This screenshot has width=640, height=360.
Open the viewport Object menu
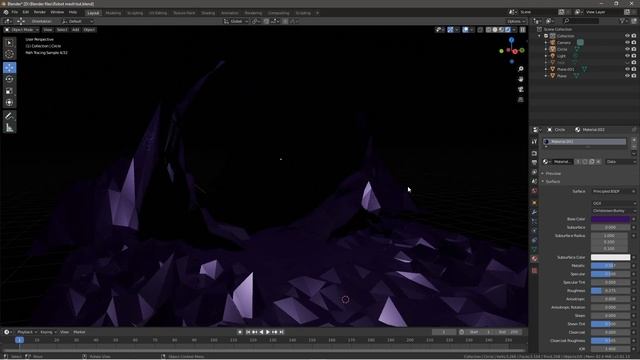click(x=89, y=30)
